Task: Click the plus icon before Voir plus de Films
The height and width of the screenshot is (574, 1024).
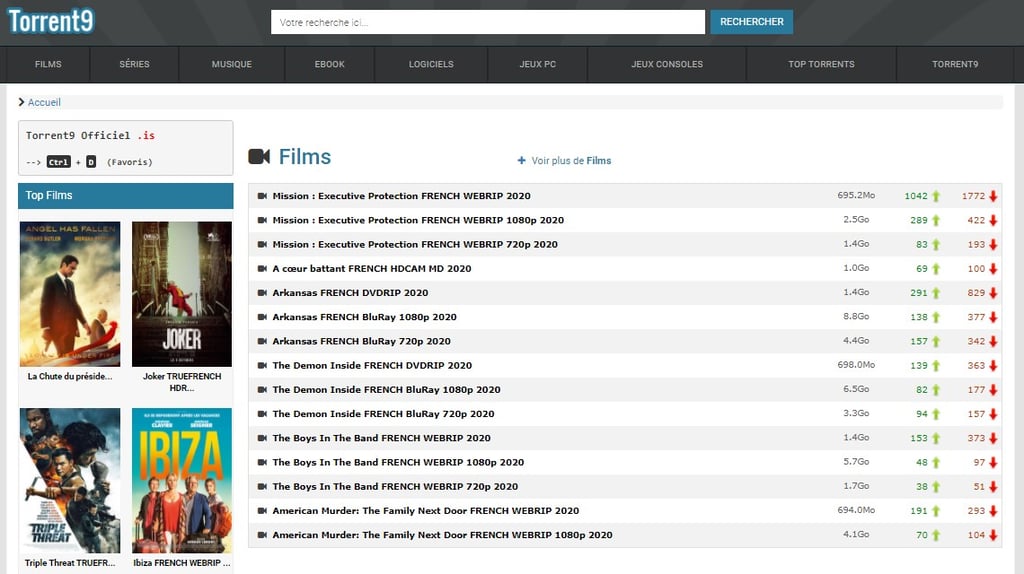Action: pyautogui.click(x=521, y=161)
